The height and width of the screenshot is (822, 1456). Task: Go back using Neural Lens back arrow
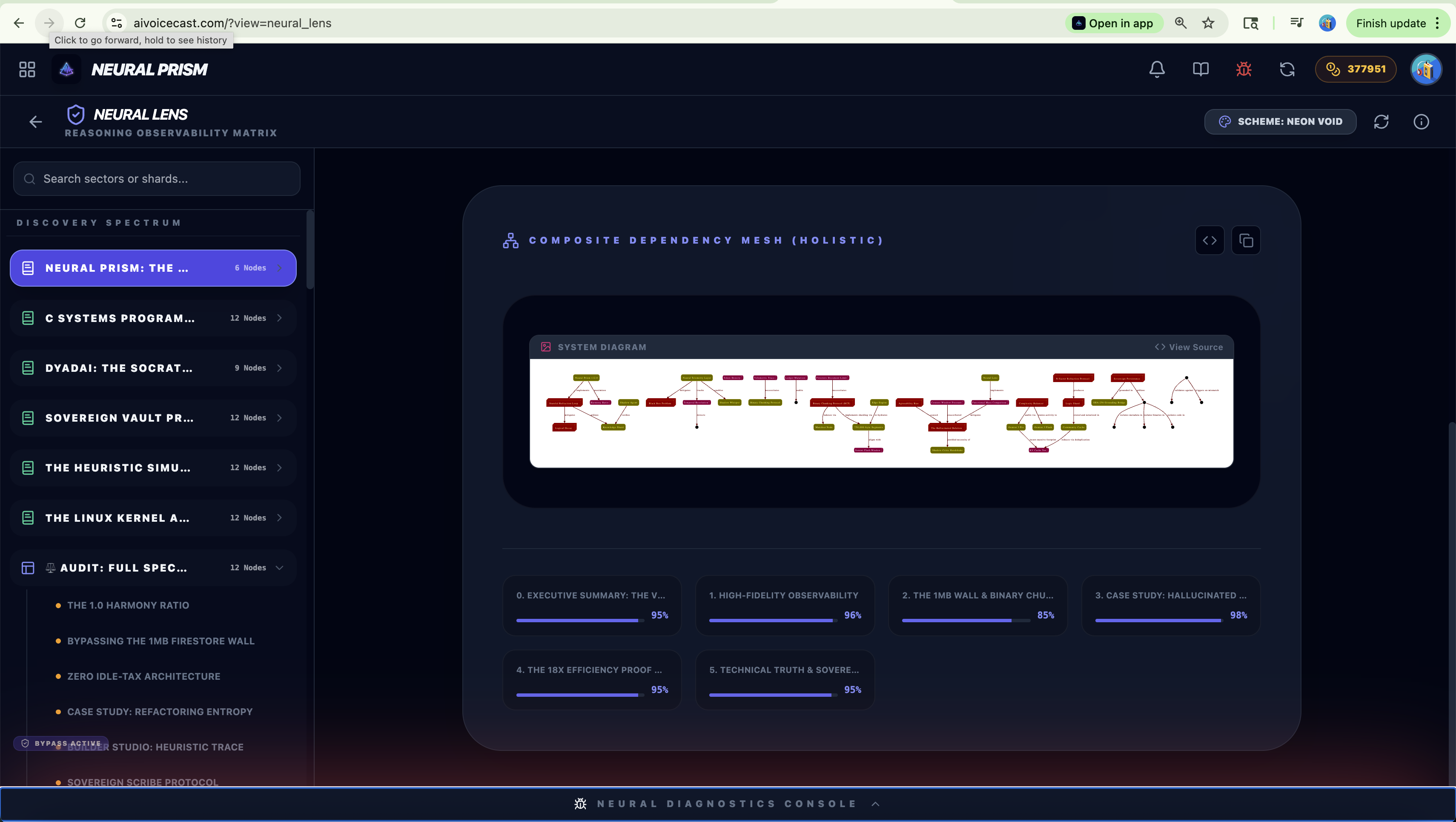click(x=36, y=121)
